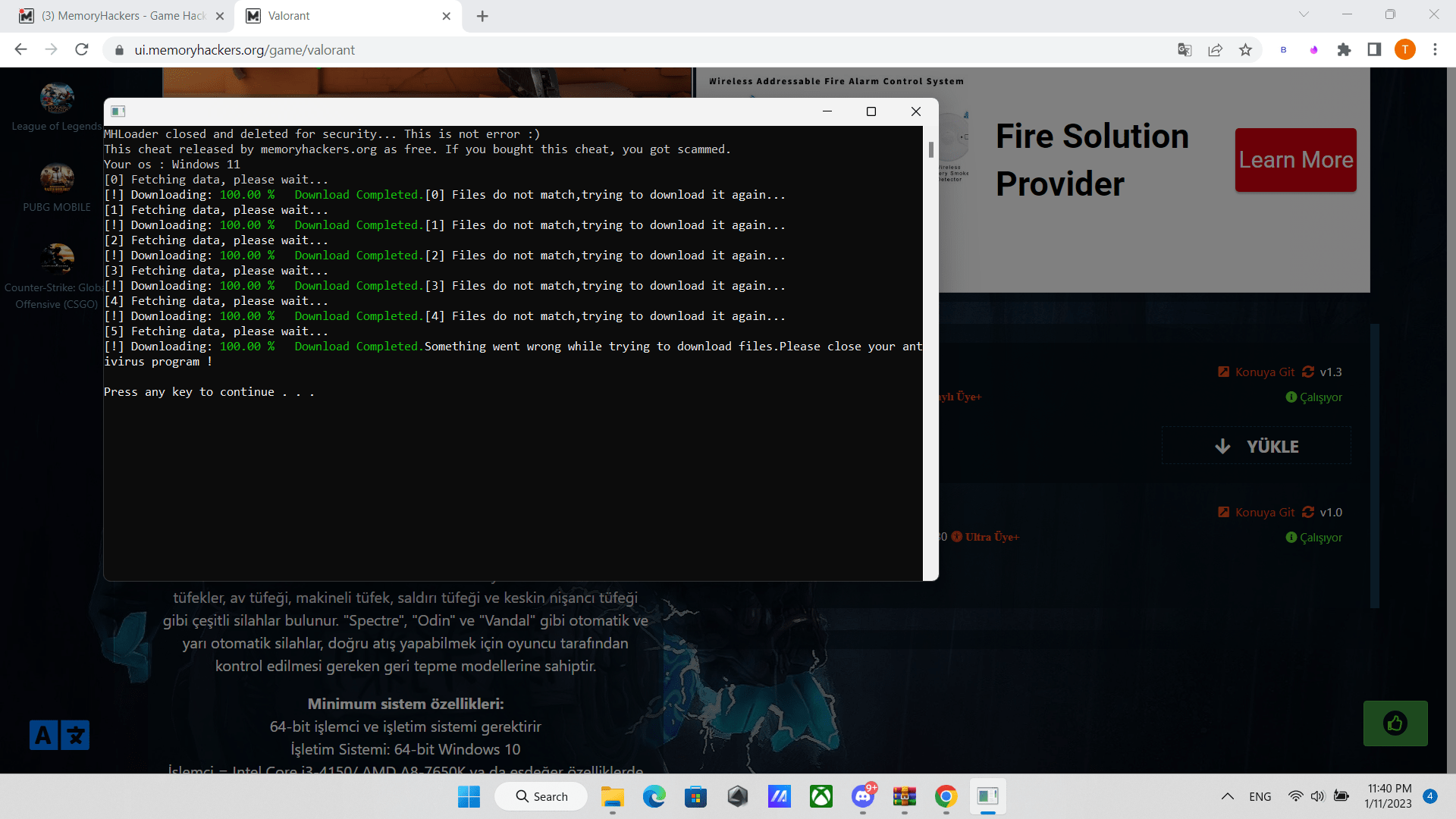Open Wi-Fi network settings tray icon
The height and width of the screenshot is (819, 1456).
1296,796
